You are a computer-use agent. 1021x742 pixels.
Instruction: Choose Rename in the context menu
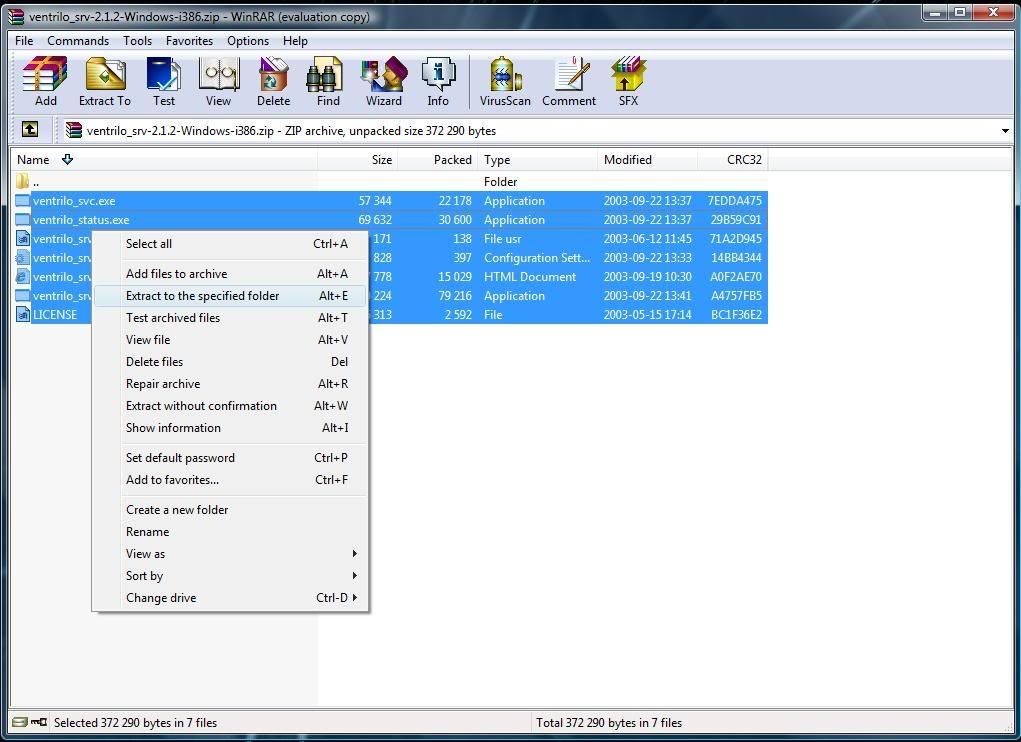tap(231, 532)
